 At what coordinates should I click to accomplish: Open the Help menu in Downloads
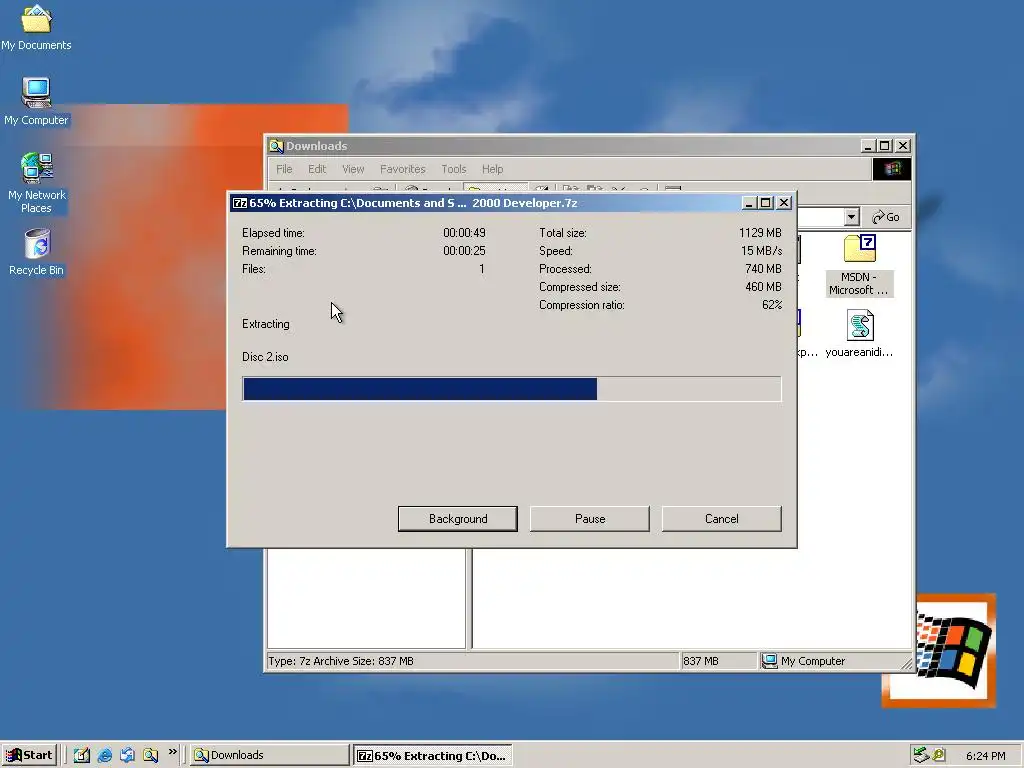(492, 169)
